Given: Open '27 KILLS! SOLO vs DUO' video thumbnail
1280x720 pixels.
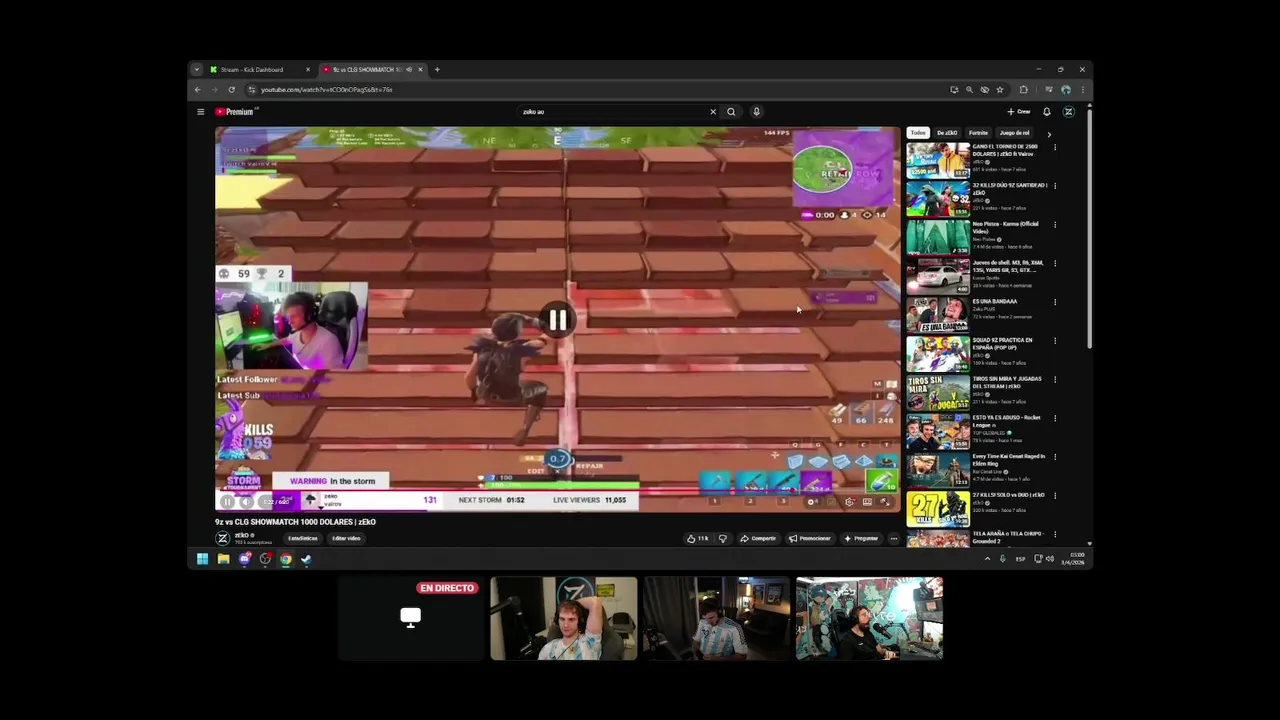Looking at the screenshot, I should 938,509.
